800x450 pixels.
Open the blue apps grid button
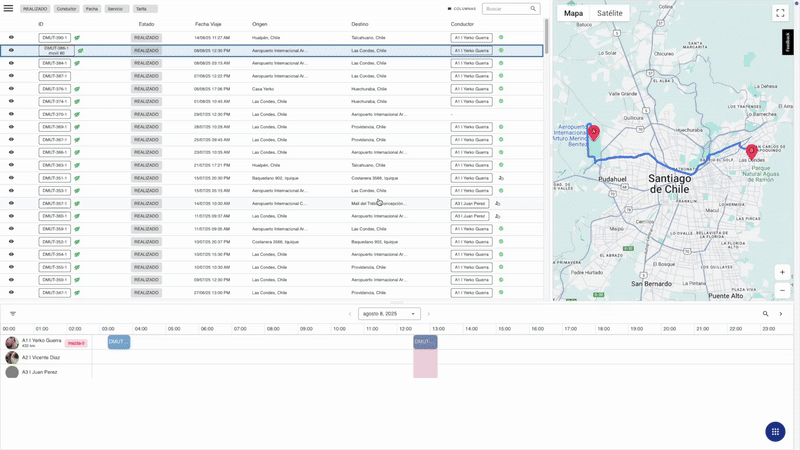tap(775, 432)
